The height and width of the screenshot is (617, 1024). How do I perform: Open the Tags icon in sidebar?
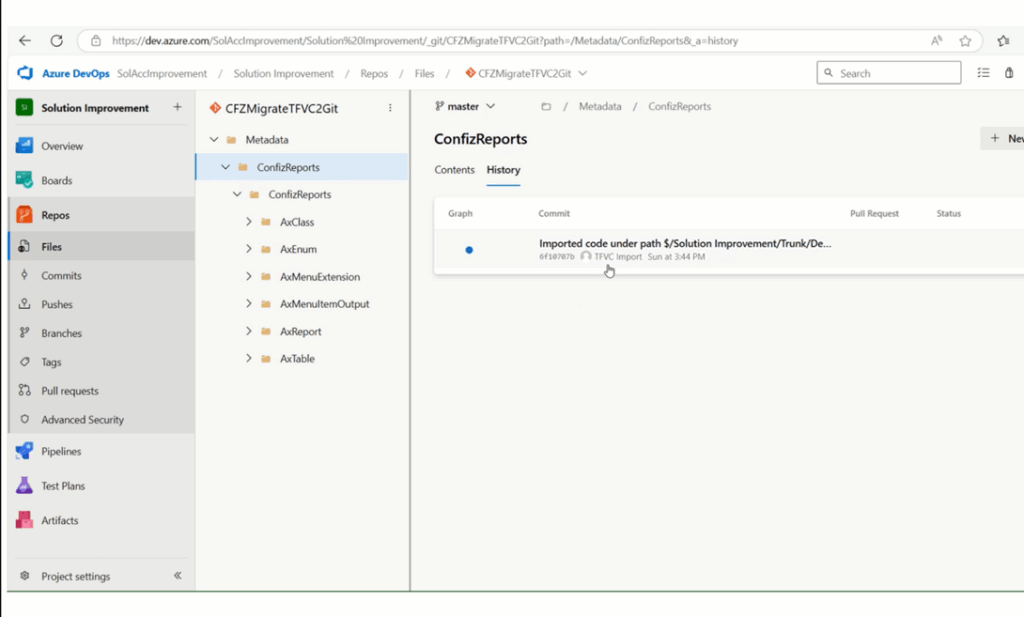(24, 361)
